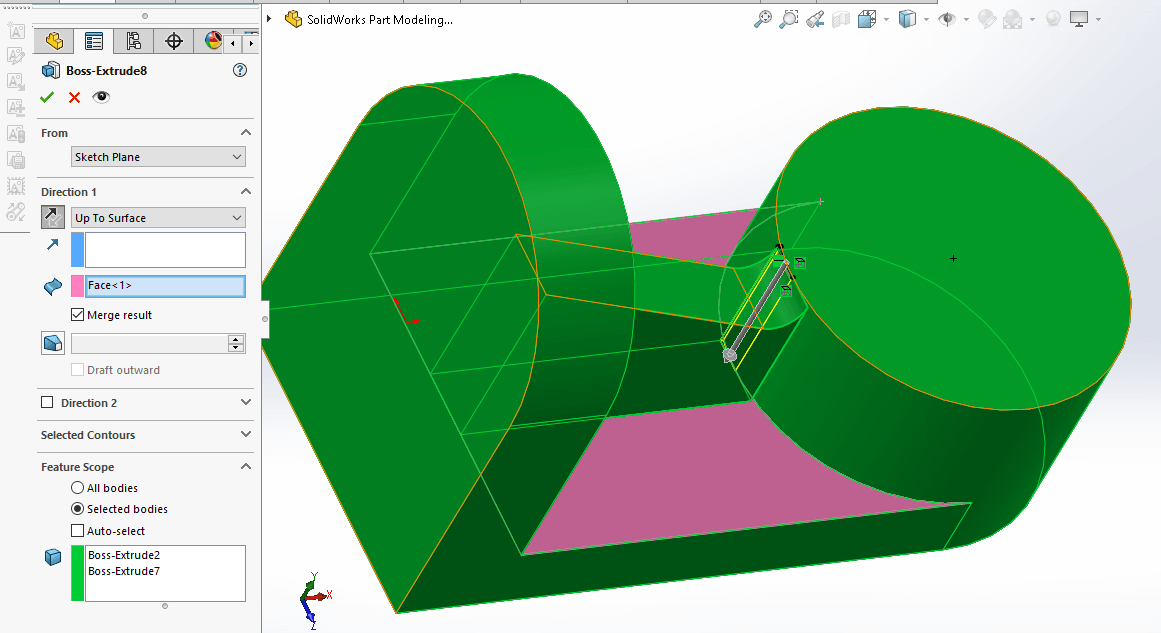Select the All bodies radio button

point(78,488)
